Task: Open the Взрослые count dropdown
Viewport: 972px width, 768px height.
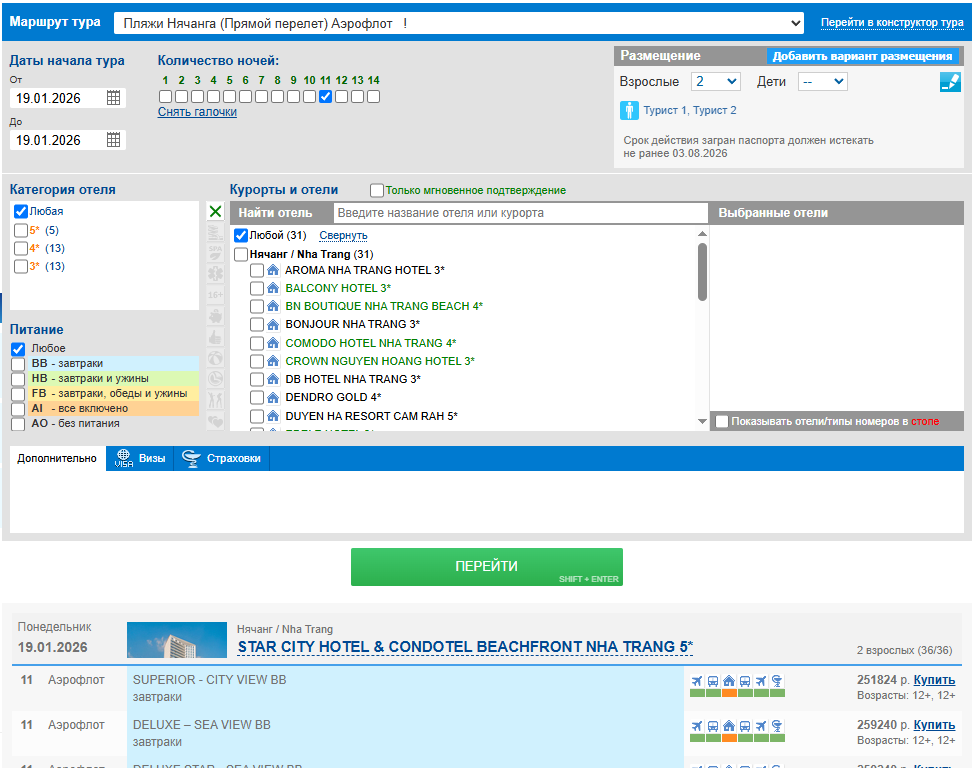Action: 716,82
